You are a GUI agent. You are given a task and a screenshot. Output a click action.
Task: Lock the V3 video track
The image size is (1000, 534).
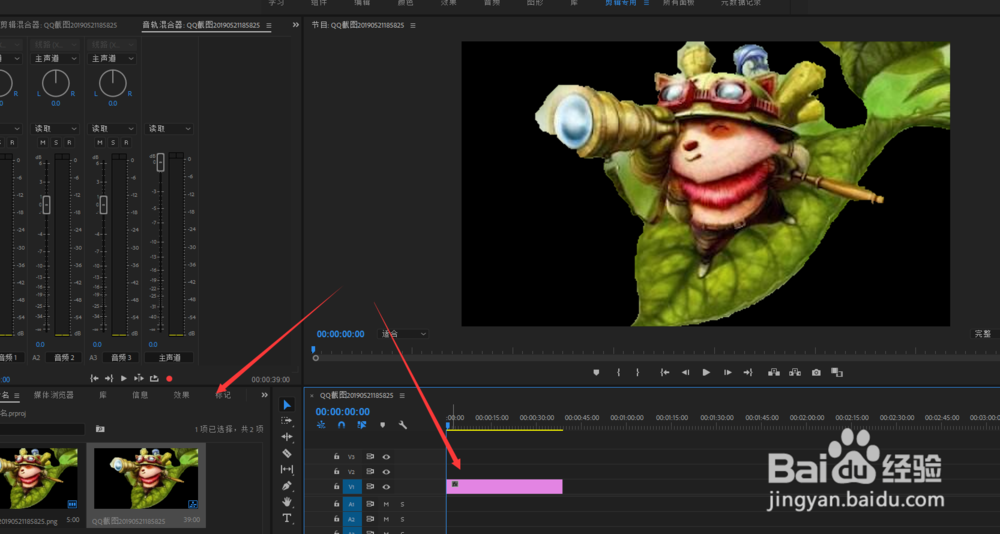pos(337,457)
